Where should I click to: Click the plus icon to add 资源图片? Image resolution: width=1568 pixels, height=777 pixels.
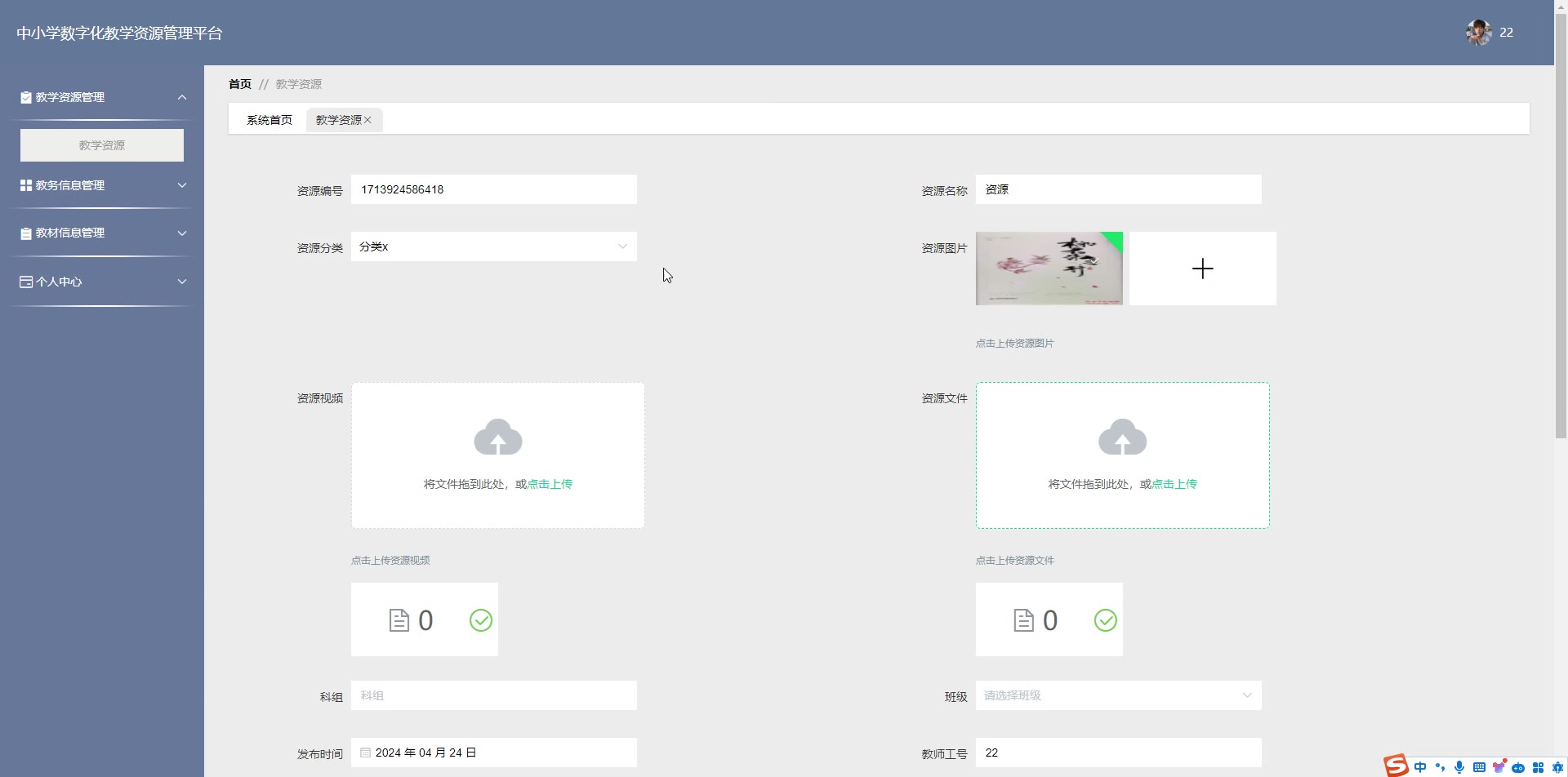(x=1203, y=269)
